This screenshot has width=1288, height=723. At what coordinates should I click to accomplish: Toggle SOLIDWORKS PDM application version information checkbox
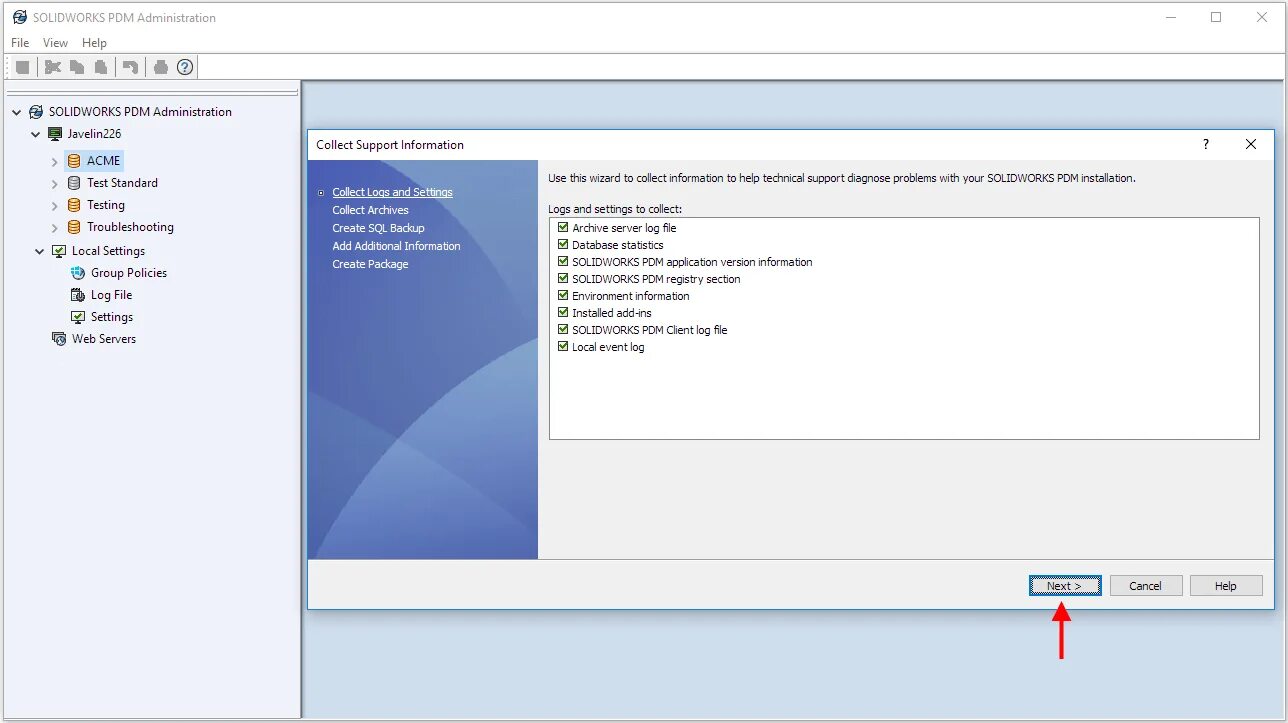click(563, 262)
